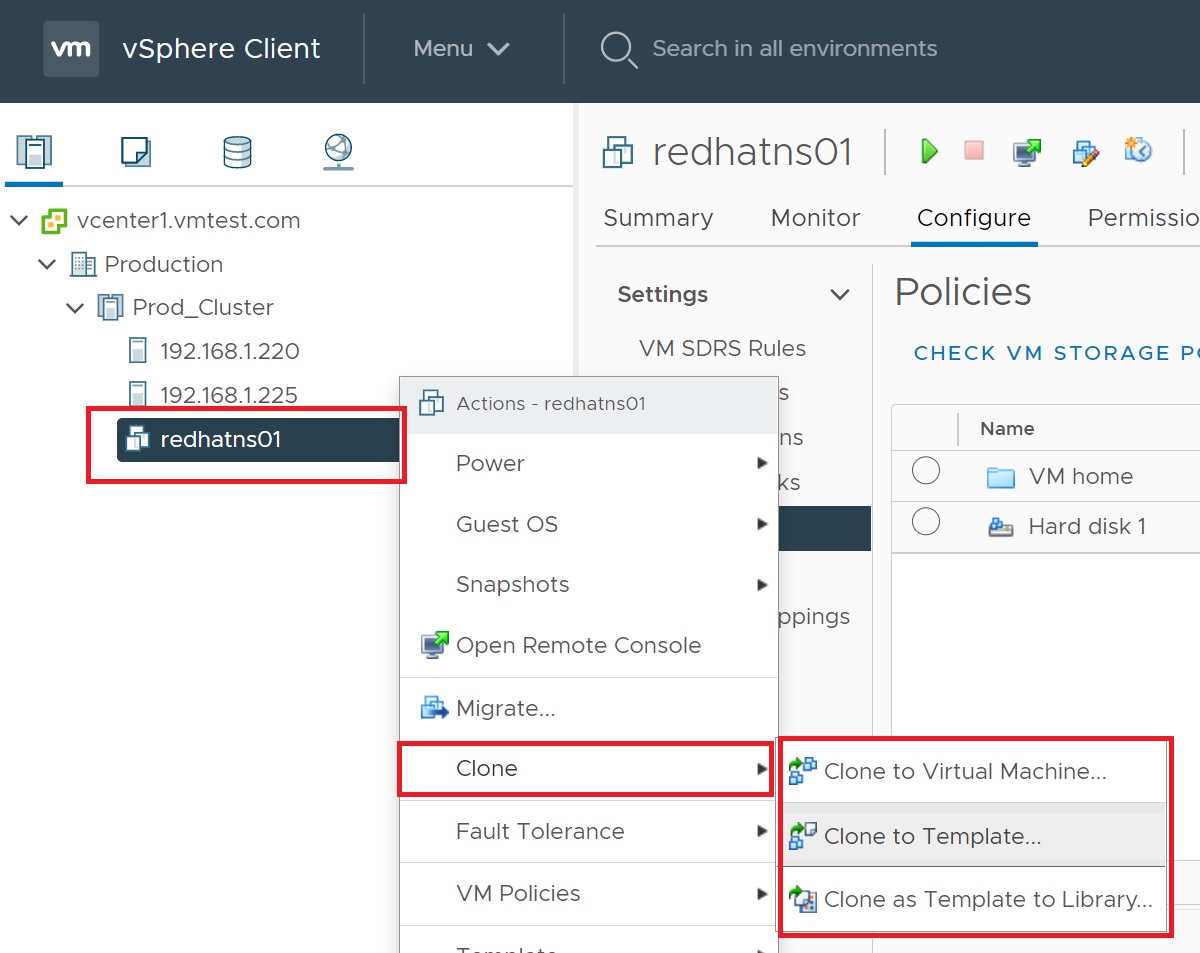The height and width of the screenshot is (953, 1200).
Task: Open the Menu dropdown in header
Action: 462,48
